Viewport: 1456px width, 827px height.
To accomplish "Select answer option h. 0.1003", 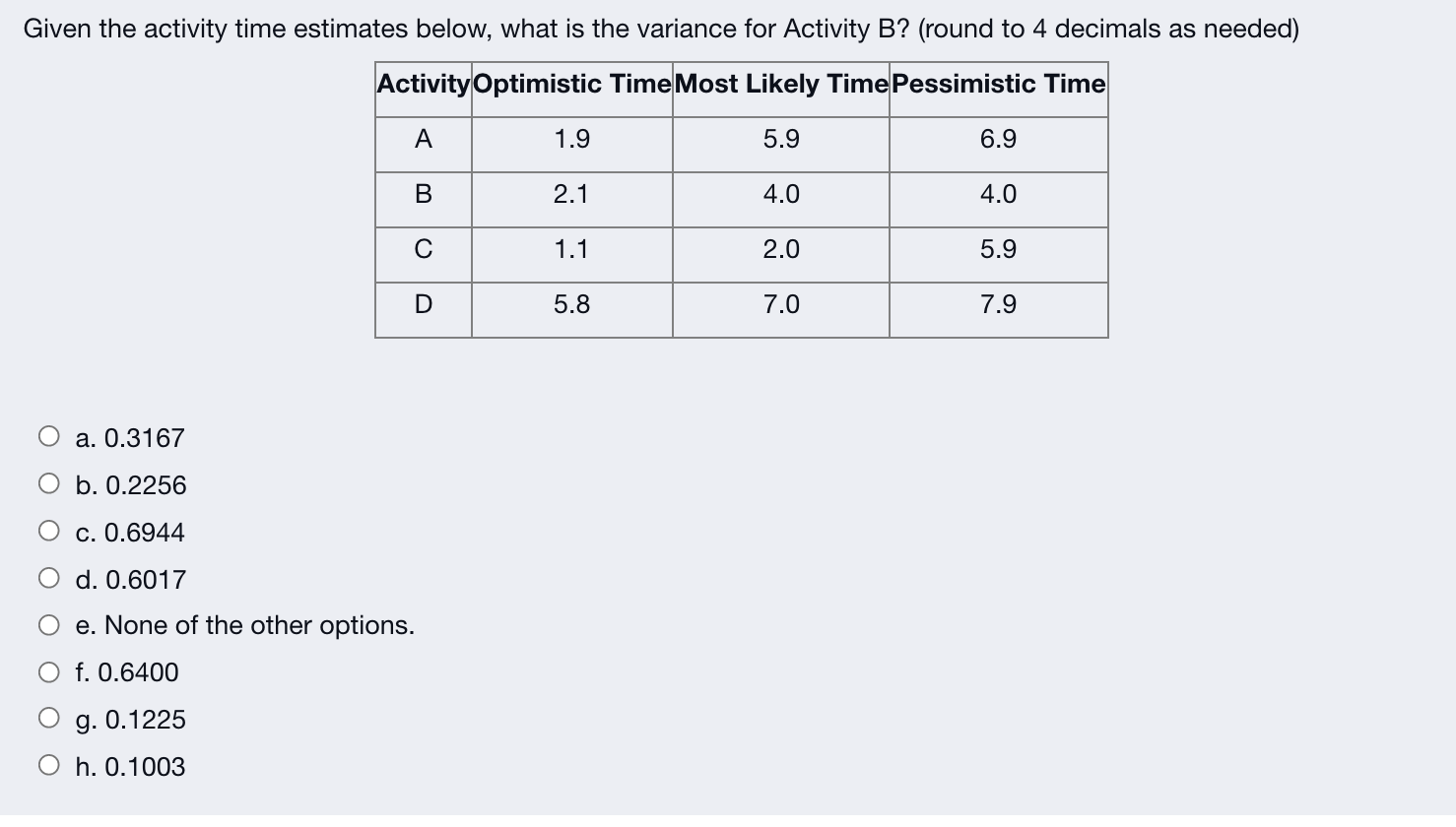I will [x=48, y=765].
